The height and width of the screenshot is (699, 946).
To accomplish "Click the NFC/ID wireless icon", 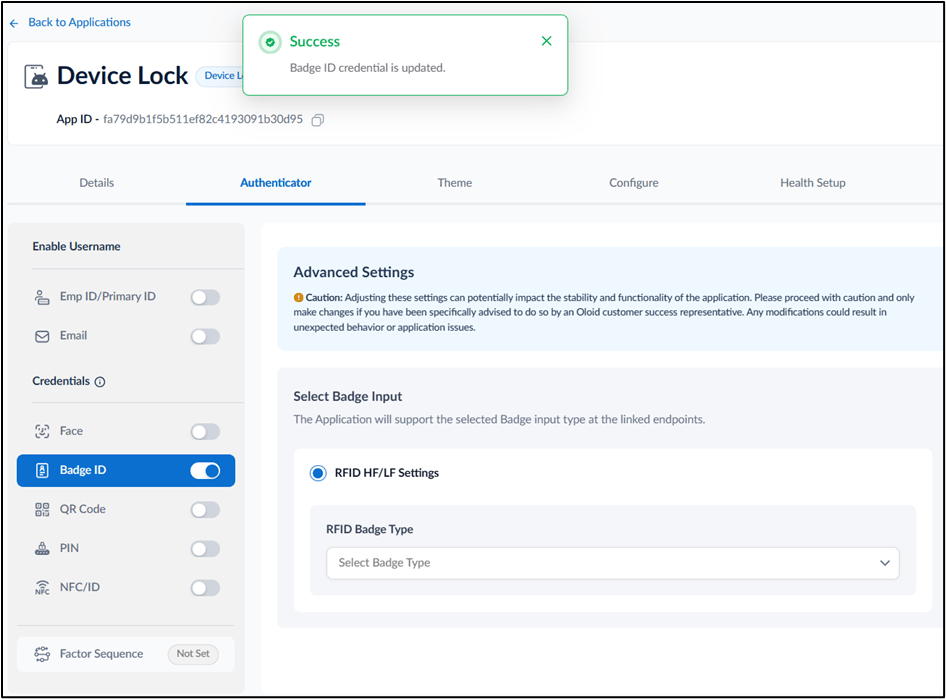I will click(x=42, y=587).
